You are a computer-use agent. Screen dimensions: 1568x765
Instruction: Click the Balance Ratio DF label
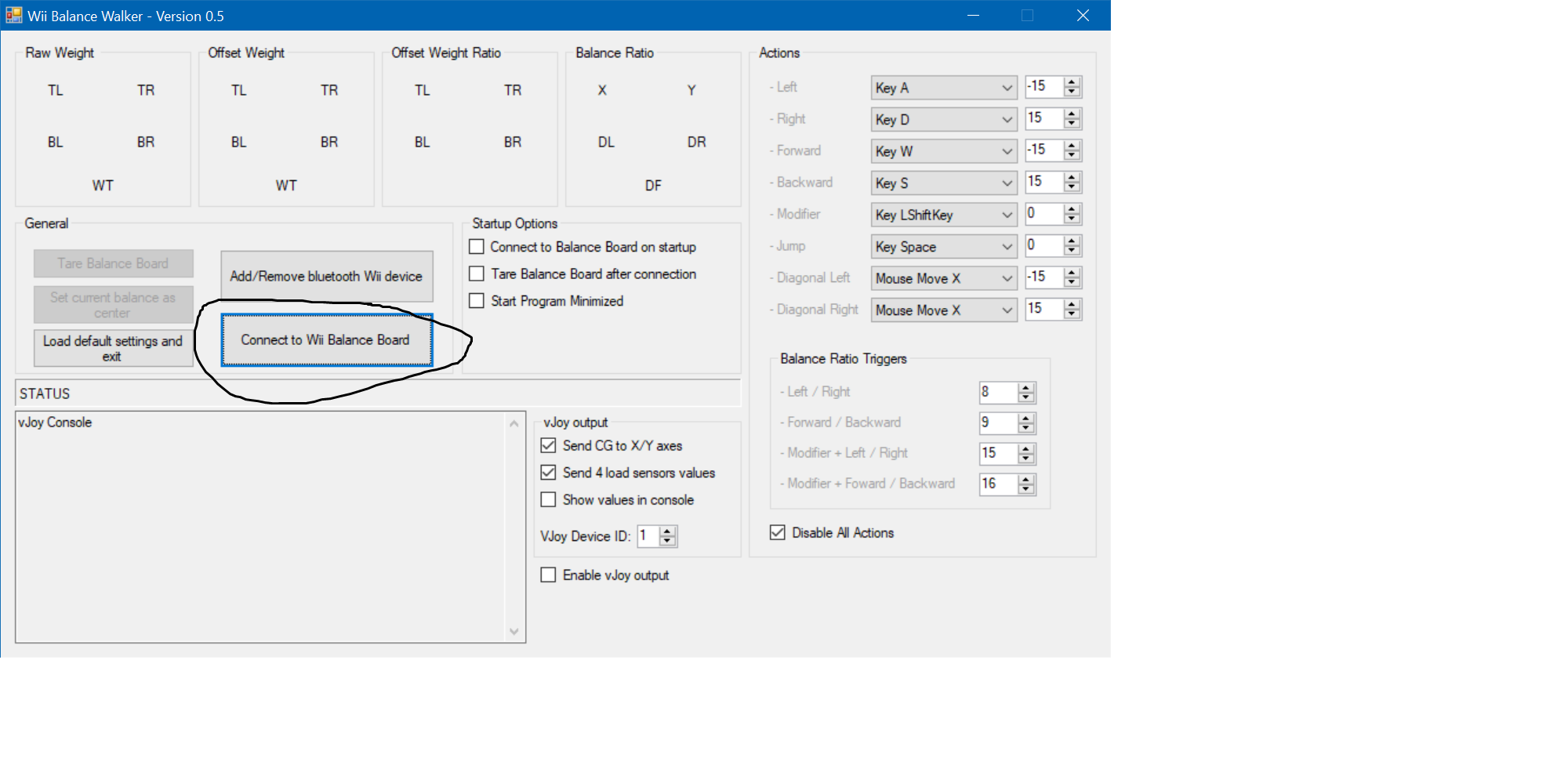(653, 186)
